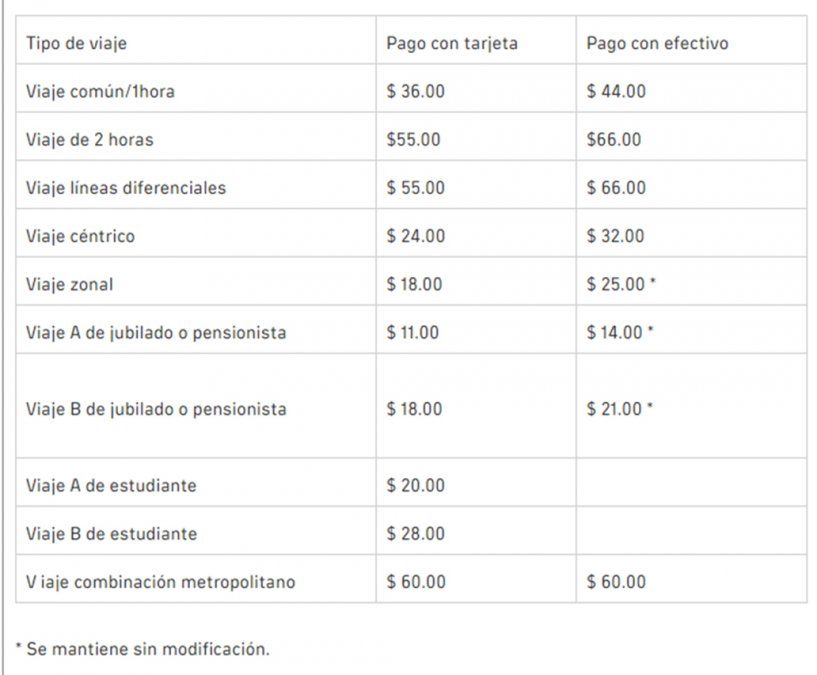
Task: Click the $ 32.00 cash price
Action: click(616, 237)
